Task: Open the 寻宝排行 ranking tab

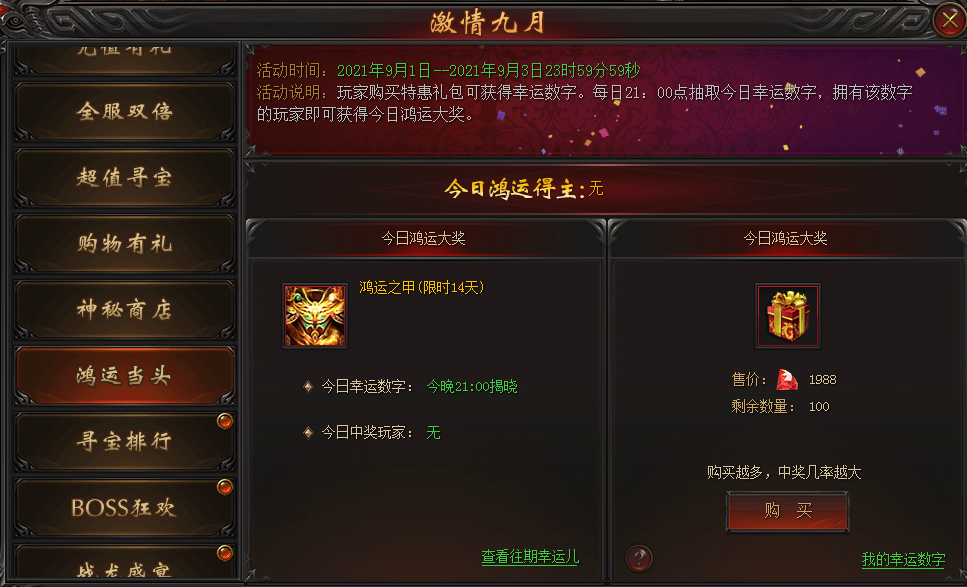Action: [125, 441]
